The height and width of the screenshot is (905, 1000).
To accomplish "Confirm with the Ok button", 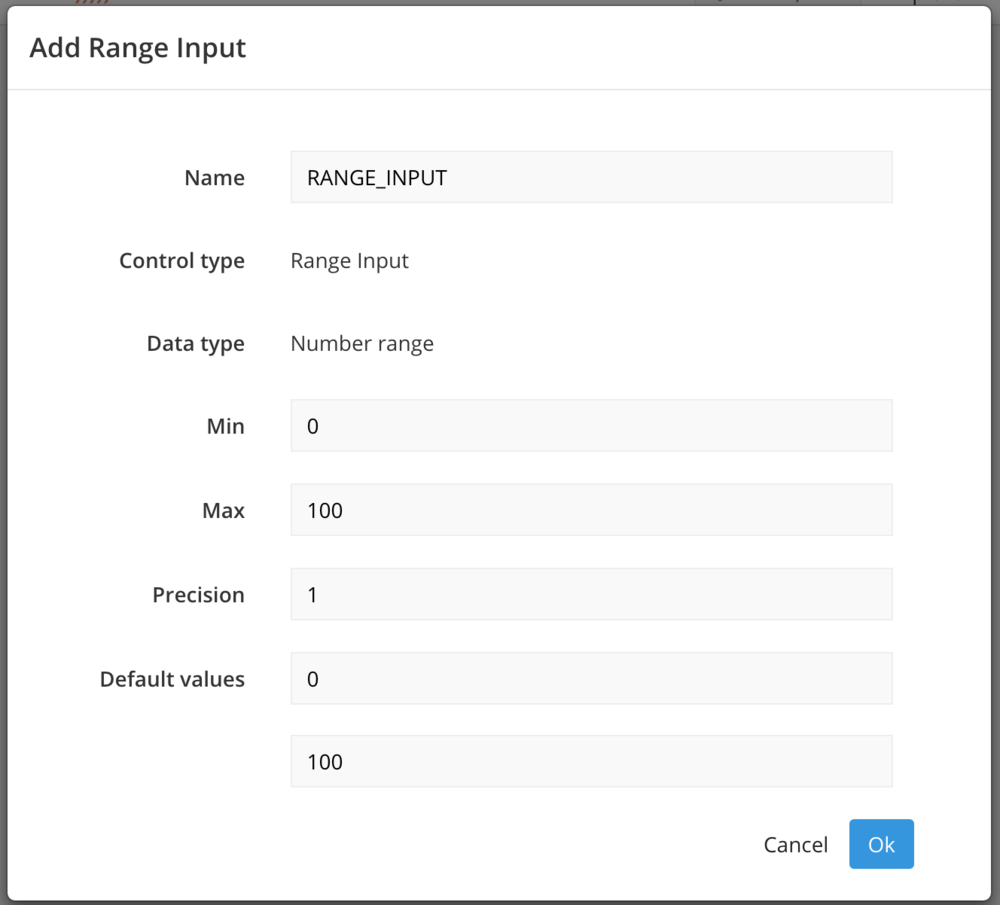I will point(881,844).
